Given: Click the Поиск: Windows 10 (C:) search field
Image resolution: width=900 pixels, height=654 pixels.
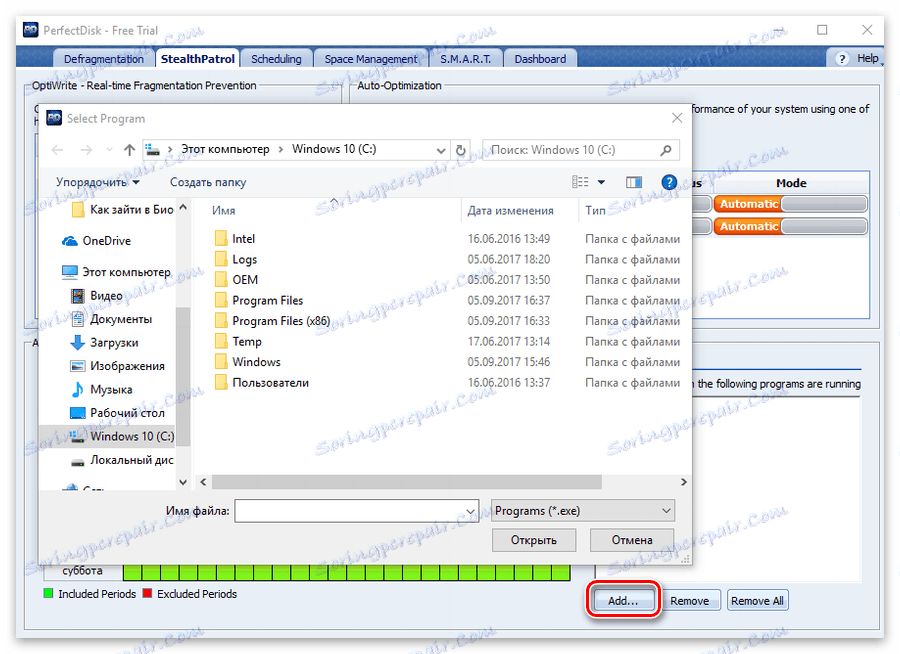Looking at the screenshot, I should click(x=574, y=150).
